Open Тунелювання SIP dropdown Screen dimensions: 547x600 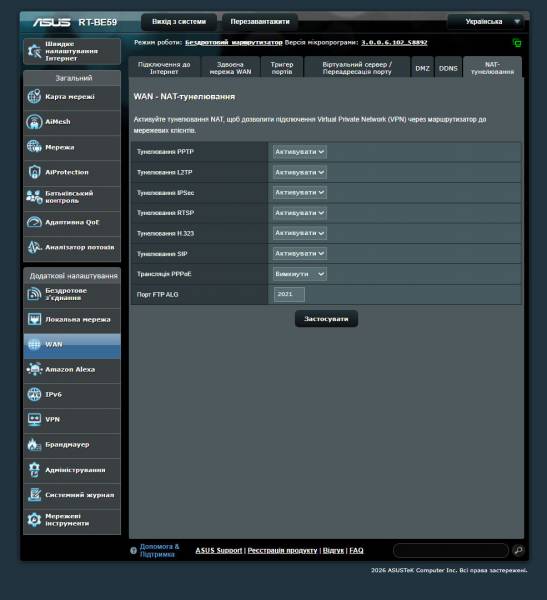click(x=300, y=253)
